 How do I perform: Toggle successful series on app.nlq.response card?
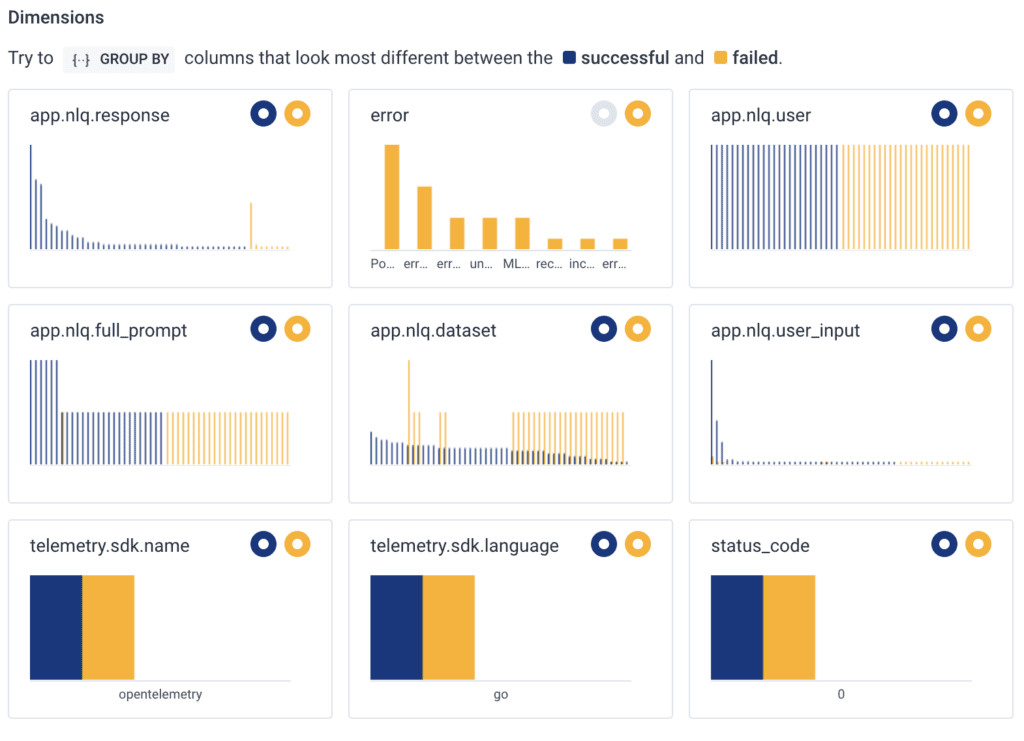263,114
